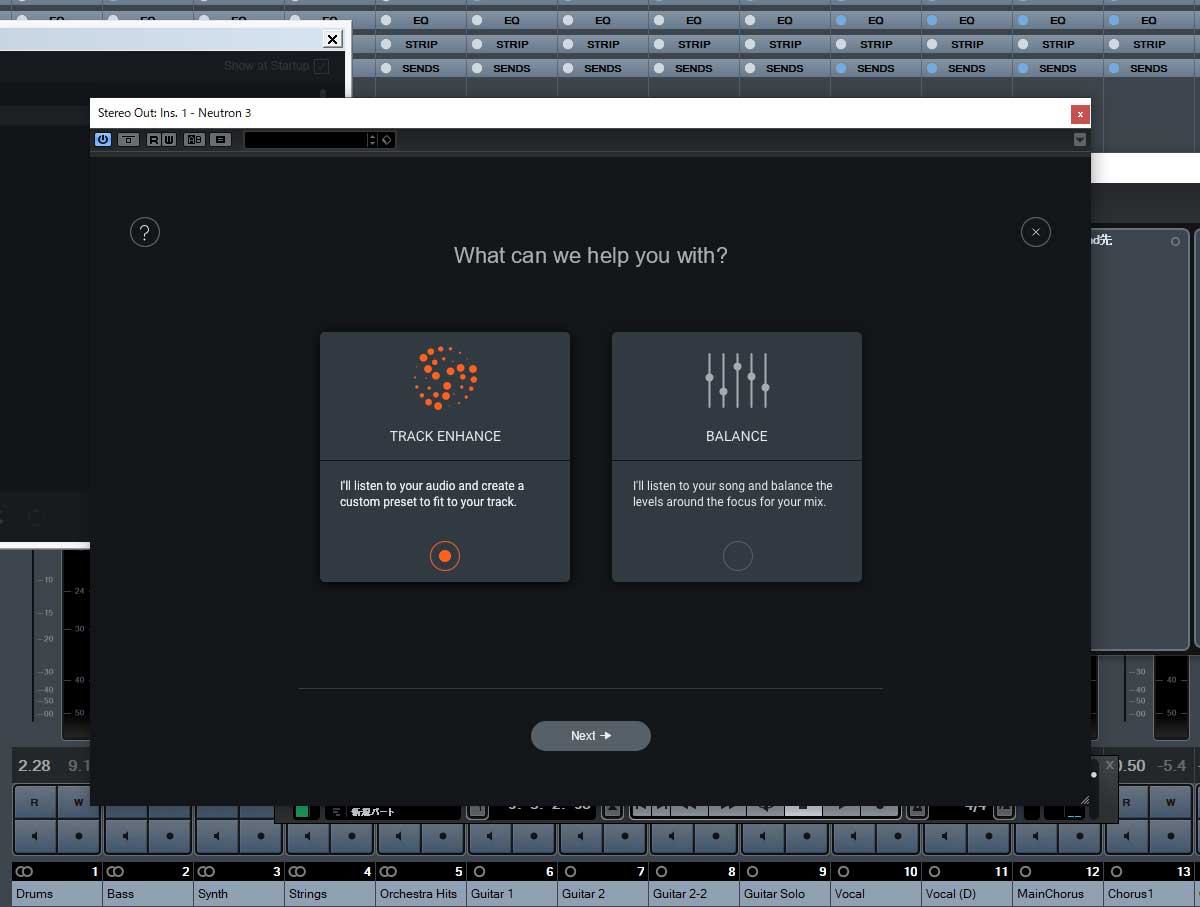1200x907 pixels.
Task: Enable monitor speaker on Guitar 2 channel
Action: tap(581, 836)
